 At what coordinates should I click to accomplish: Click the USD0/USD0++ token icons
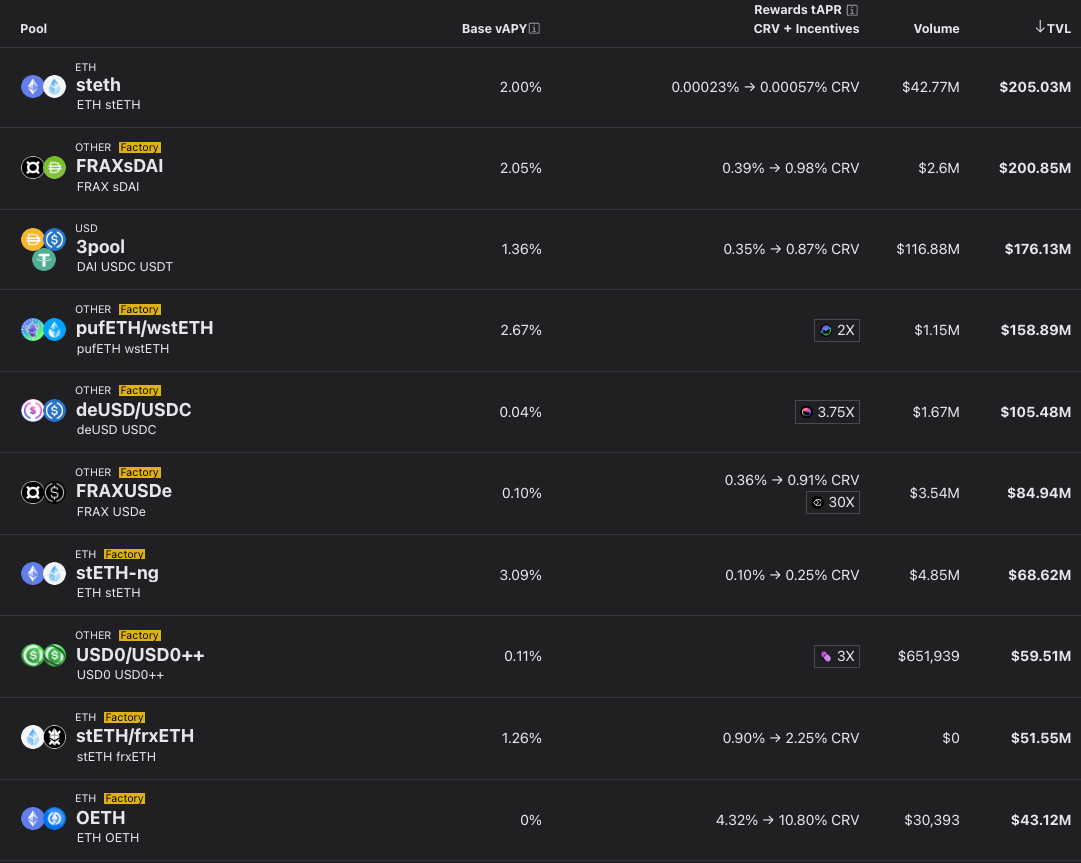[x=43, y=655]
